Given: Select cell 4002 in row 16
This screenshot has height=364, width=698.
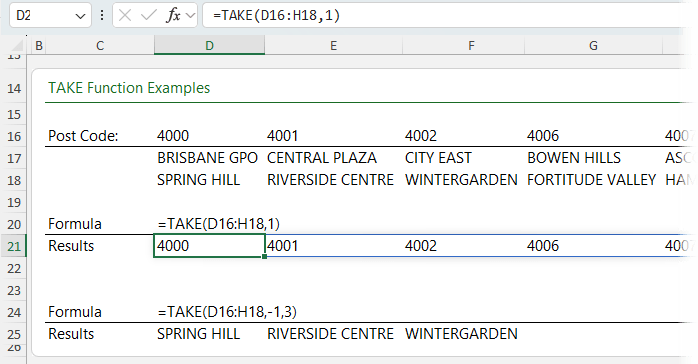Looking at the screenshot, I should [421, 136].
